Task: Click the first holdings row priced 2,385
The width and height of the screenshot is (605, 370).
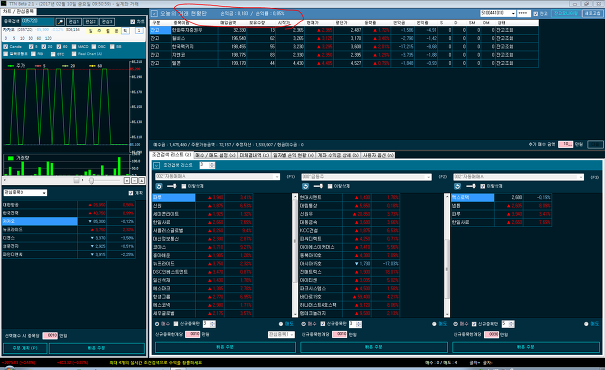Action: coord(344,30)
